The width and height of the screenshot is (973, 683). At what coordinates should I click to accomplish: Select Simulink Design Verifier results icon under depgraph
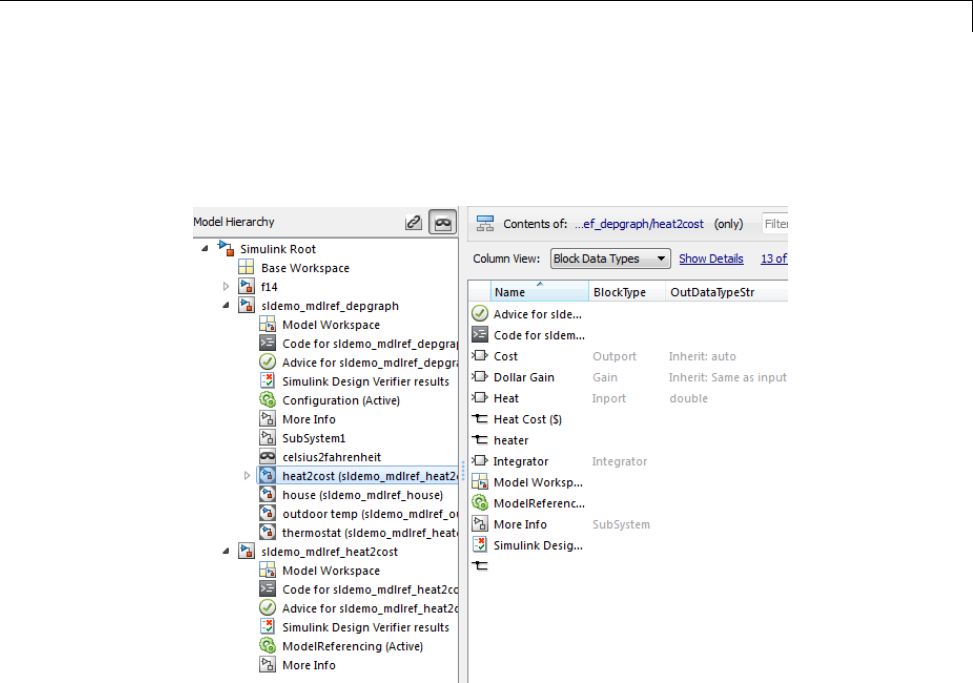coord(267,381)
